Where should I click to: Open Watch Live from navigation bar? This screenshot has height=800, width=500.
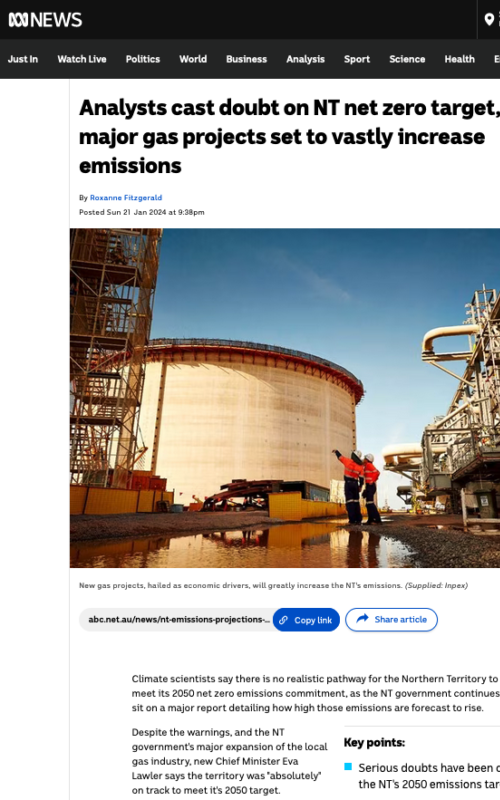pyautogui.click(x=82, y=59)
